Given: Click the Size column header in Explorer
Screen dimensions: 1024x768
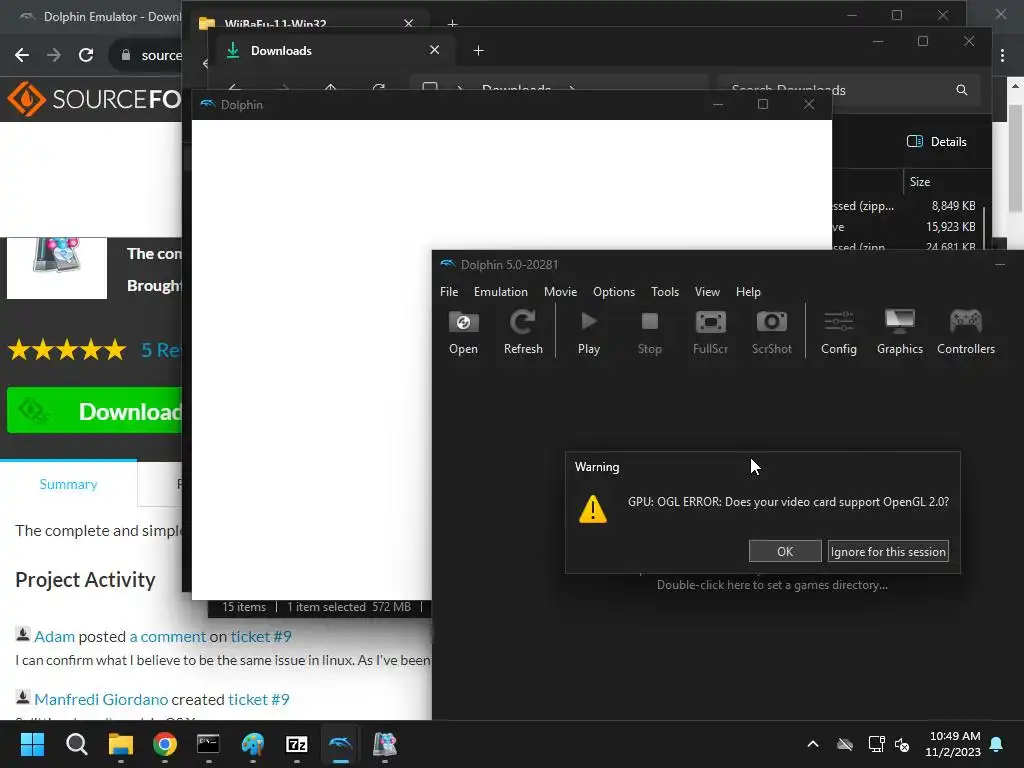Looking at the screenshot, I should [920, 182].
